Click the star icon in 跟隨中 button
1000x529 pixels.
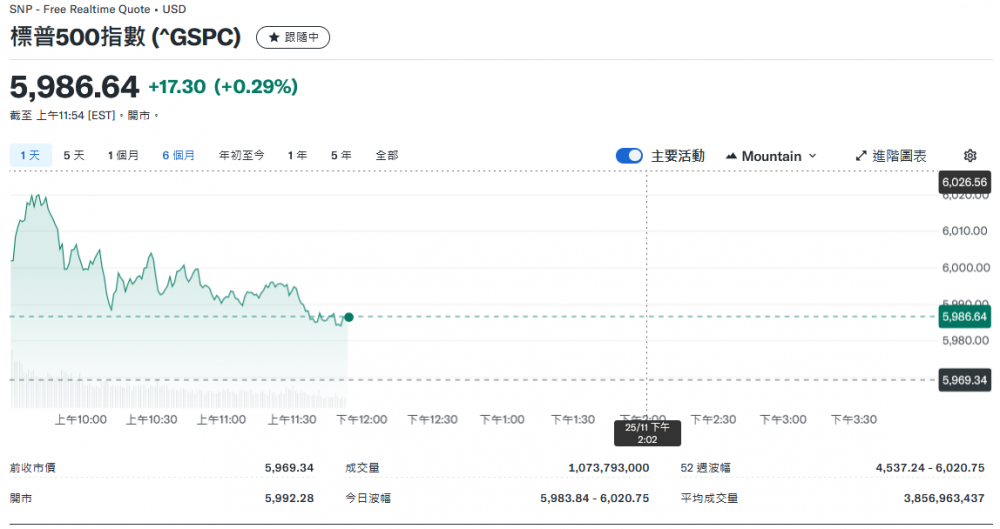pos(274,38)
